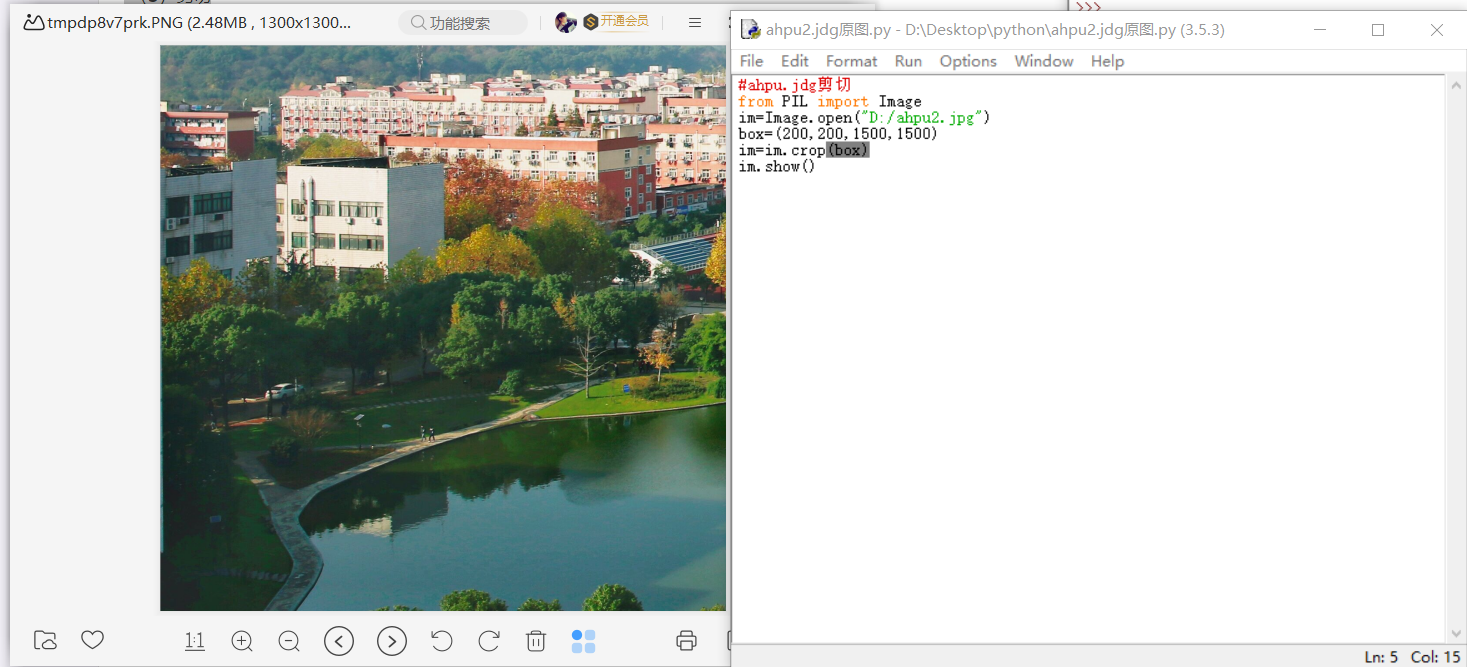This screenshot has width=1467, height=667.
Task: Open the Window menu in IDLE
Action: point(1044,61)
